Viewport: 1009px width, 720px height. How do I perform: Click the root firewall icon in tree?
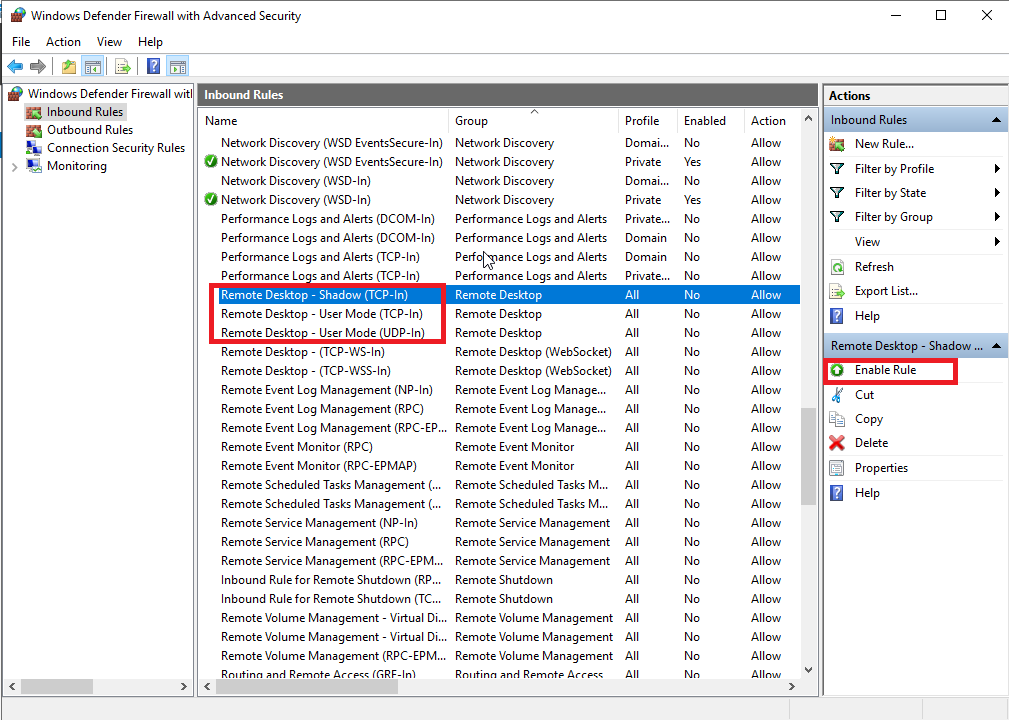click(x=15, y=94)
